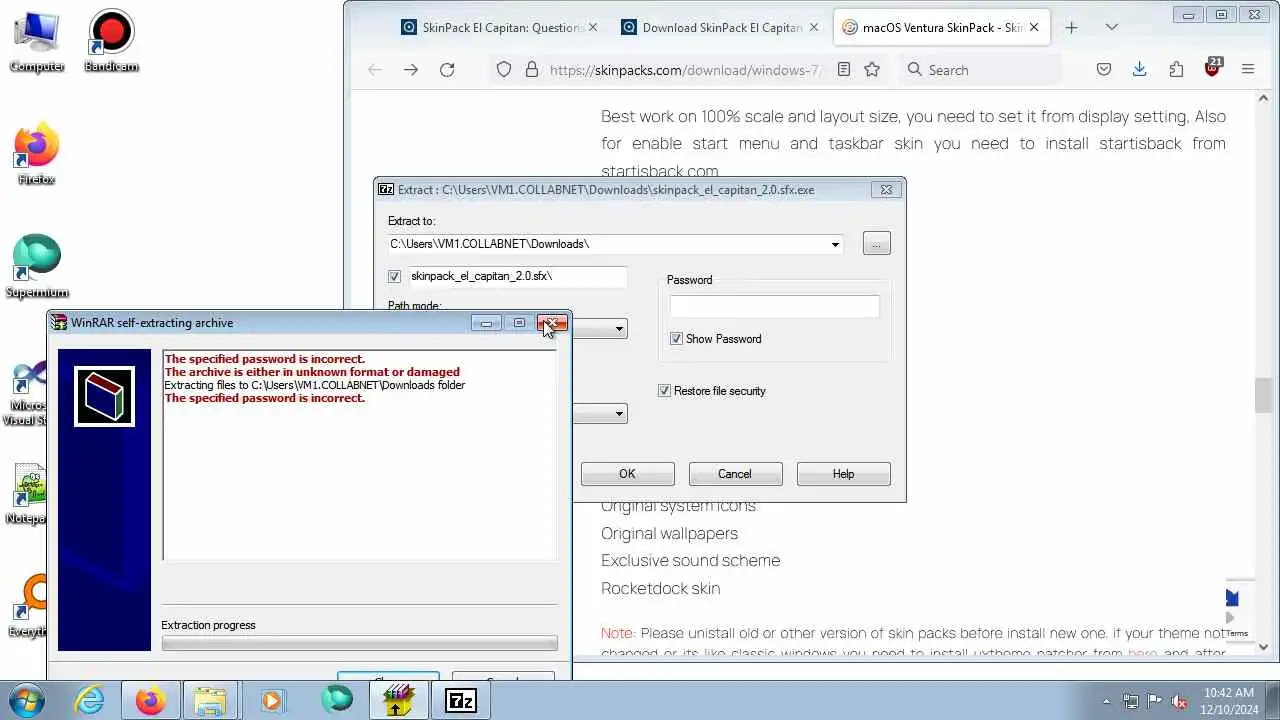
Task: Open the Firefox downloads panel
Action: pos(1139,69)
